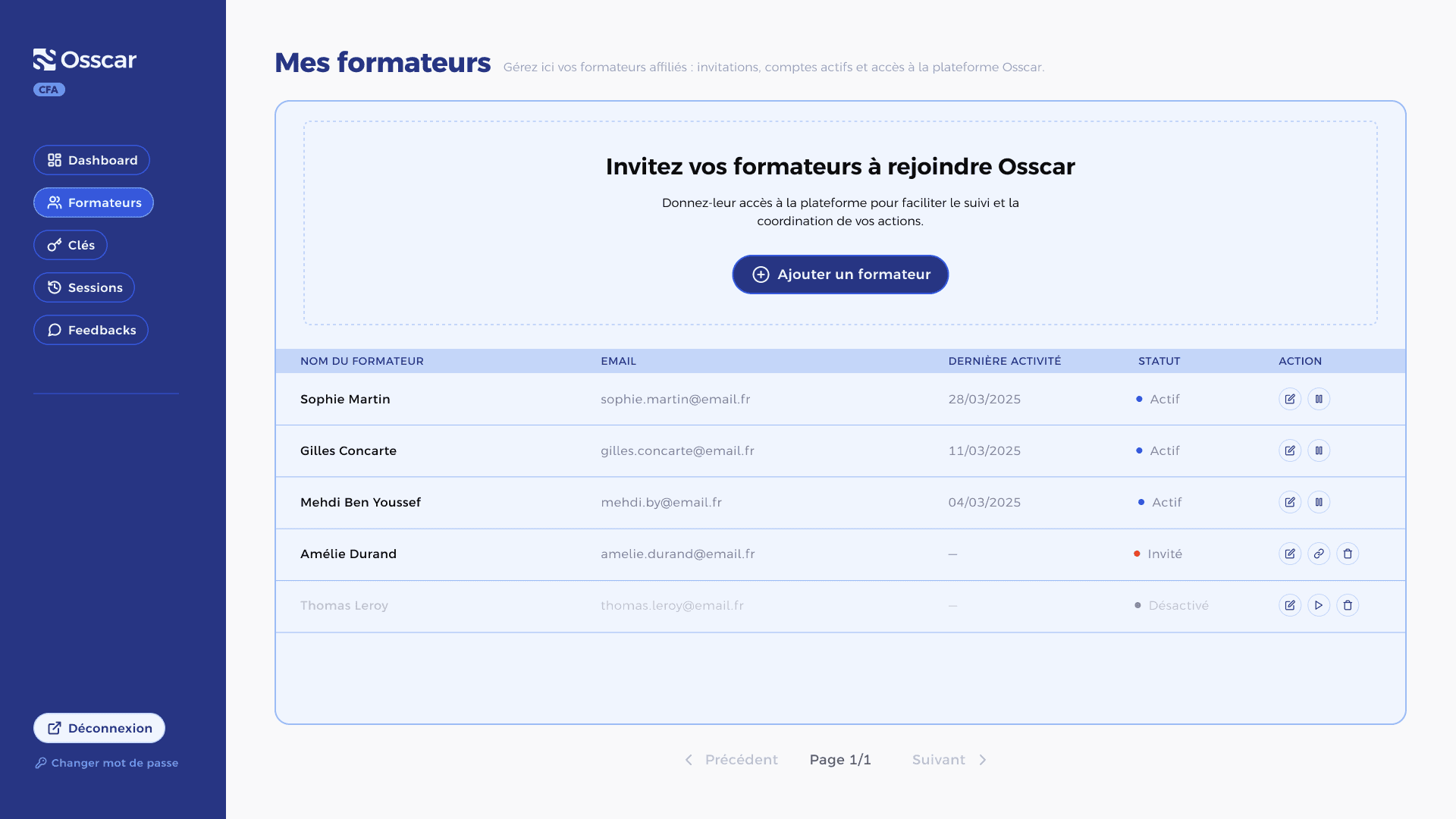
Task: Open Changer mot de passe link
Action: [x=107, y=763]
